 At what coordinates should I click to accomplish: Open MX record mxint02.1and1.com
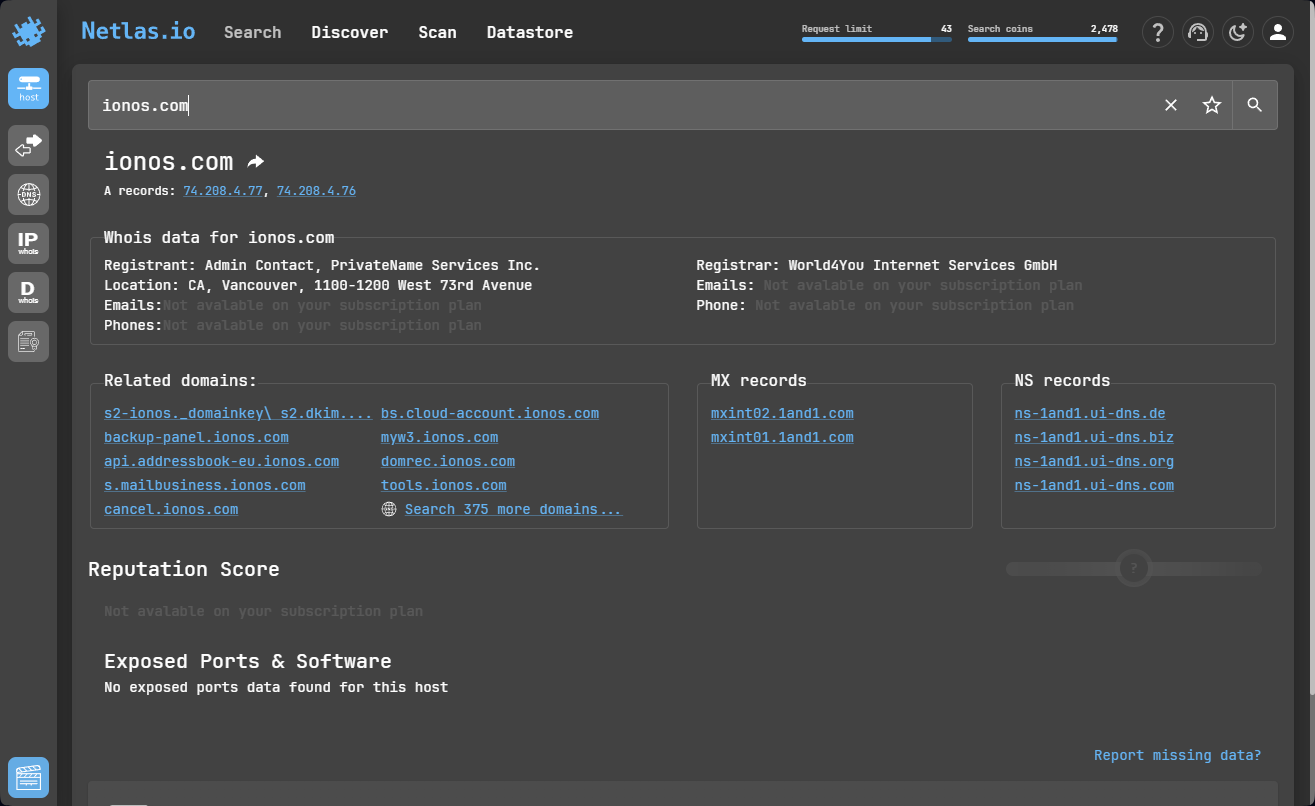coord(782,413)
